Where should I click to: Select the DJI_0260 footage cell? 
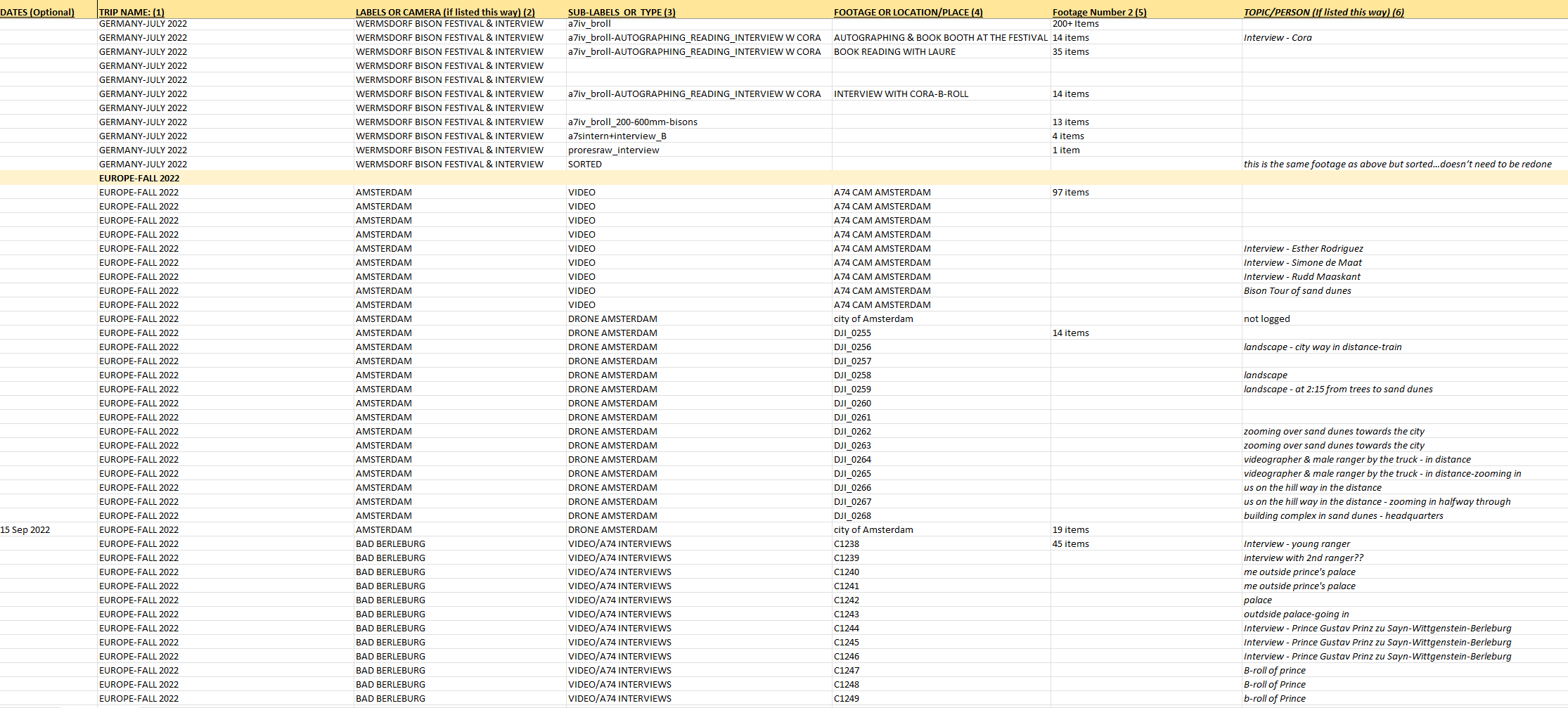[852, 403]
